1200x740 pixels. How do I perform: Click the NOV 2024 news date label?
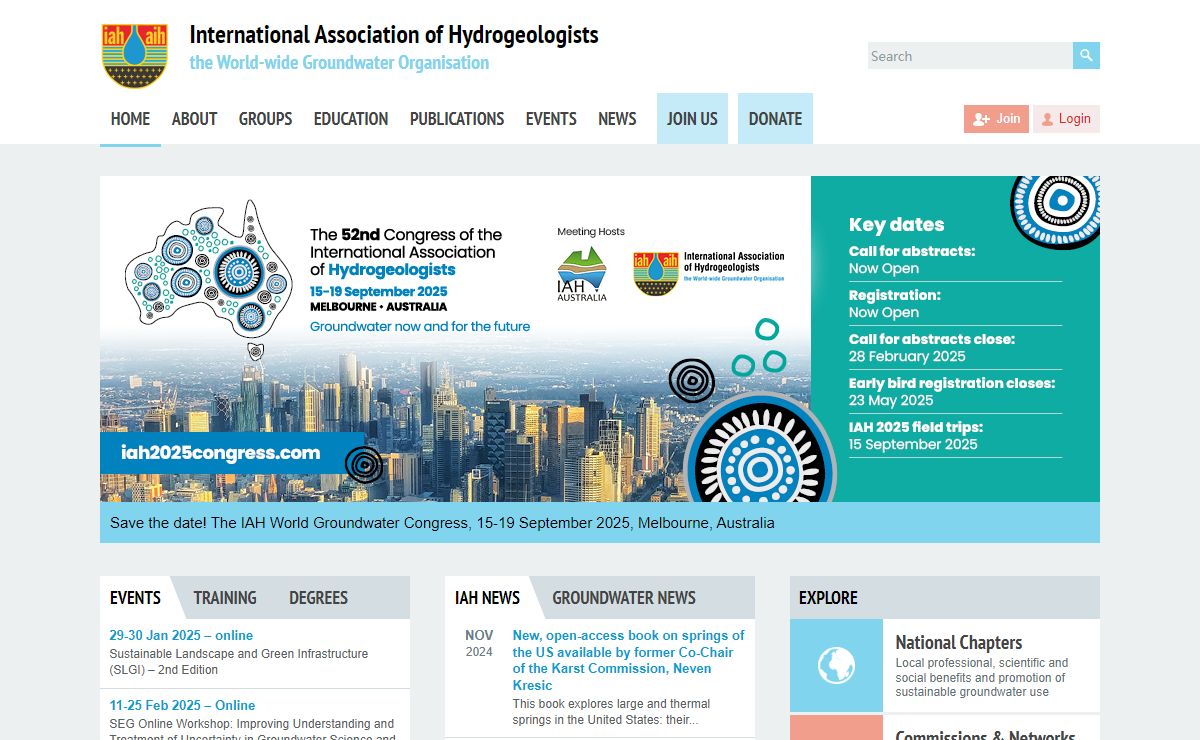[479, 644]
